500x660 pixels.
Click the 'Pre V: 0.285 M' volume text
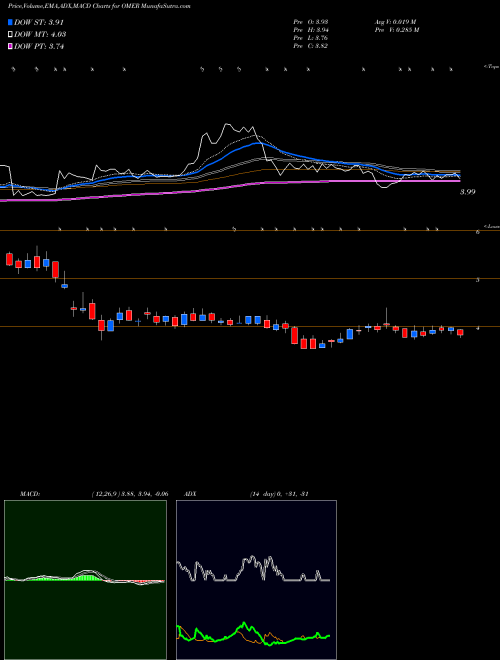coord(396,30)
